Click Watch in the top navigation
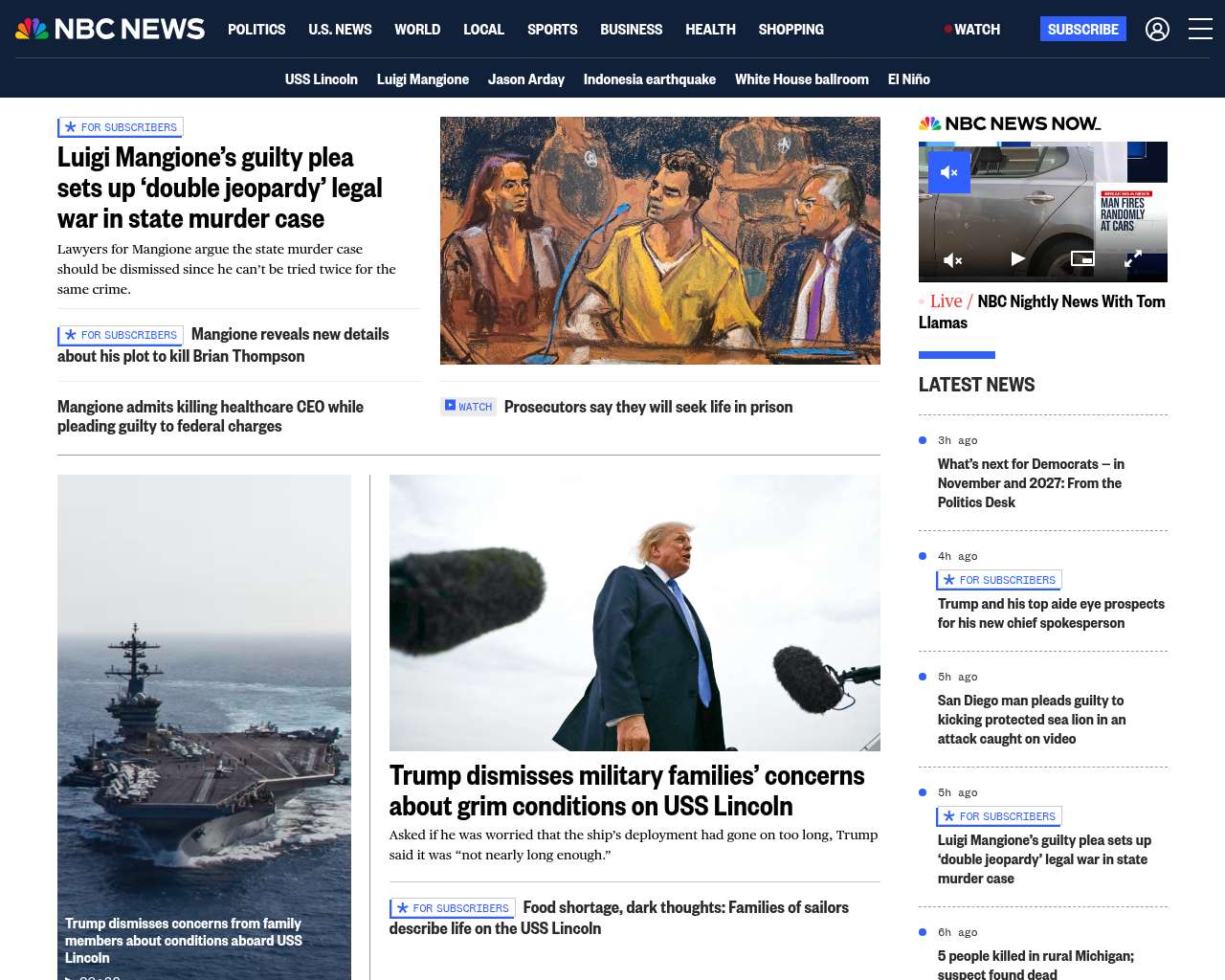Image resolution: width=1225 pixels, height=980 pixels. click(x=972, y=30)
